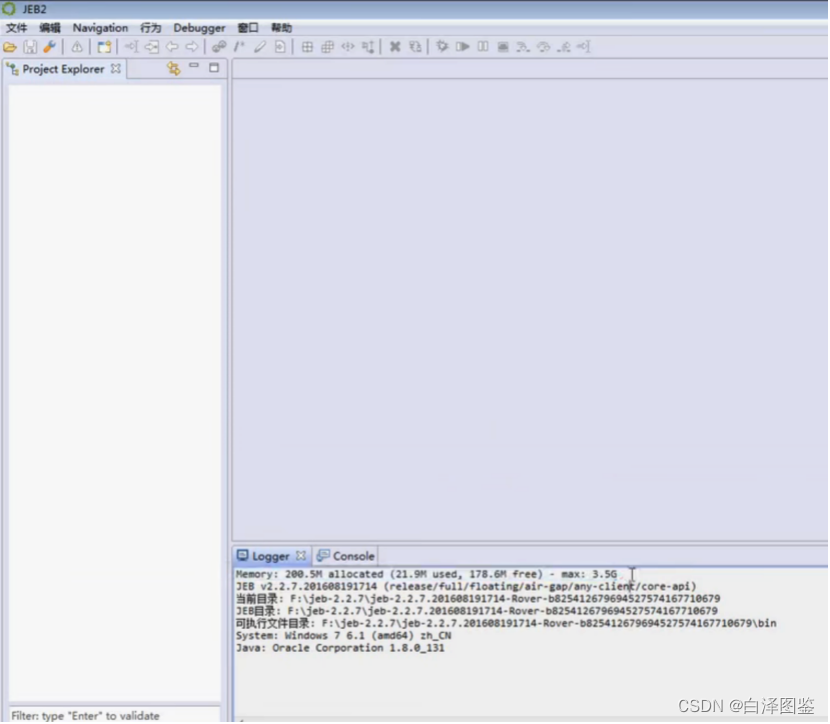Navigate forward with right arrow icon
Screen dimensions: 830x724
[x=192, y=47]
